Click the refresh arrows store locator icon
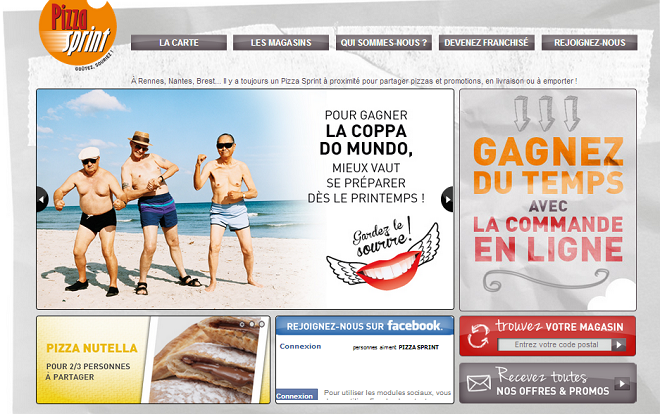 479,336
